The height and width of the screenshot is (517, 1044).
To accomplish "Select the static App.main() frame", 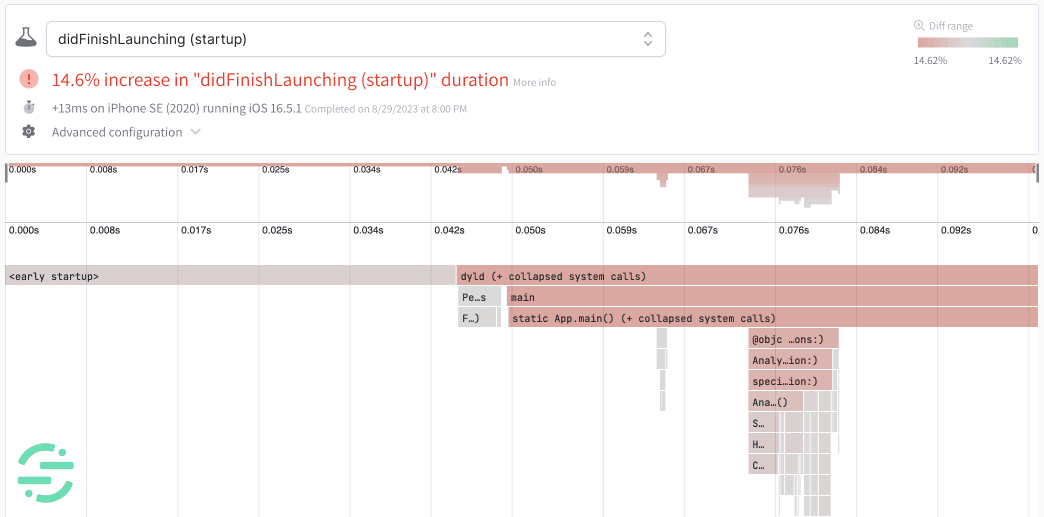I will (772, 318).
